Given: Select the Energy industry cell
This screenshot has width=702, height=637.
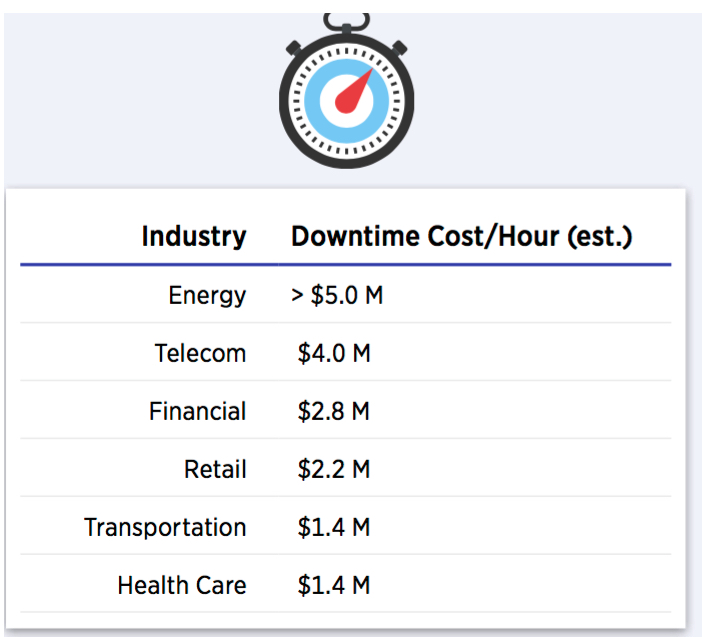Looking at the screenshot, I should tap(207, 295).
